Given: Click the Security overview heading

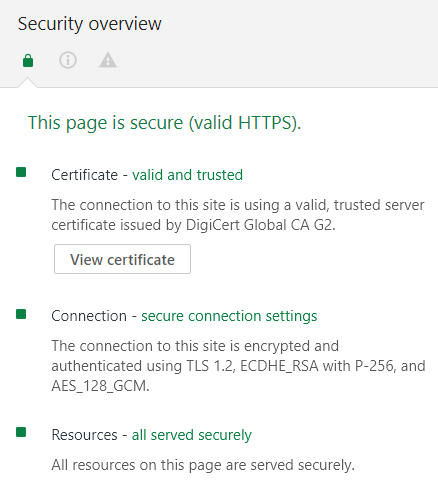Looking at the screenshot, I should [x=89, y=24].
